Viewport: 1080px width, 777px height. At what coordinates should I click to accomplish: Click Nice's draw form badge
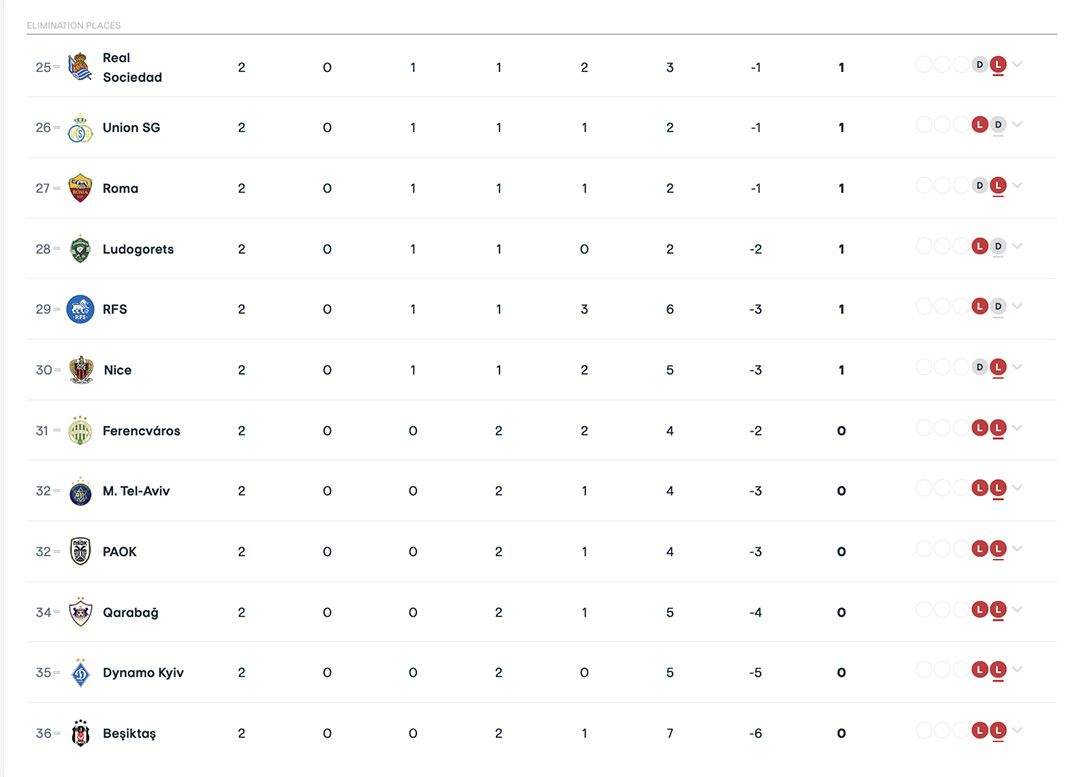(x=980, y=368)
